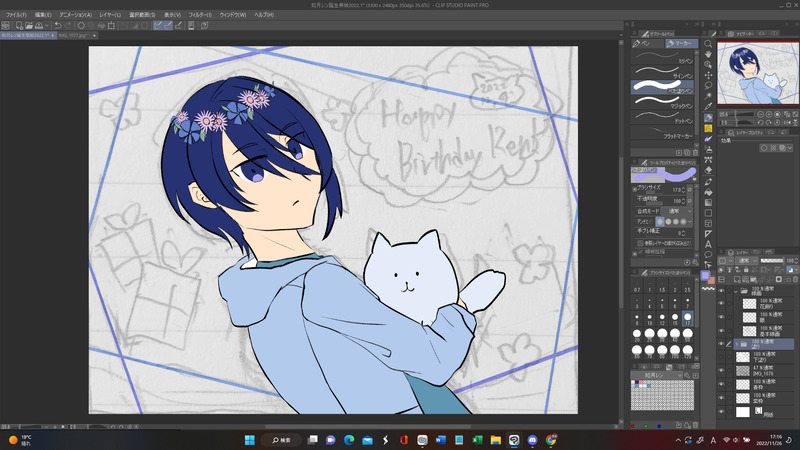Viewport: 800px width, 450px height.
Task: Click the new layer icon in Layer panel
Action: point(737,280)
